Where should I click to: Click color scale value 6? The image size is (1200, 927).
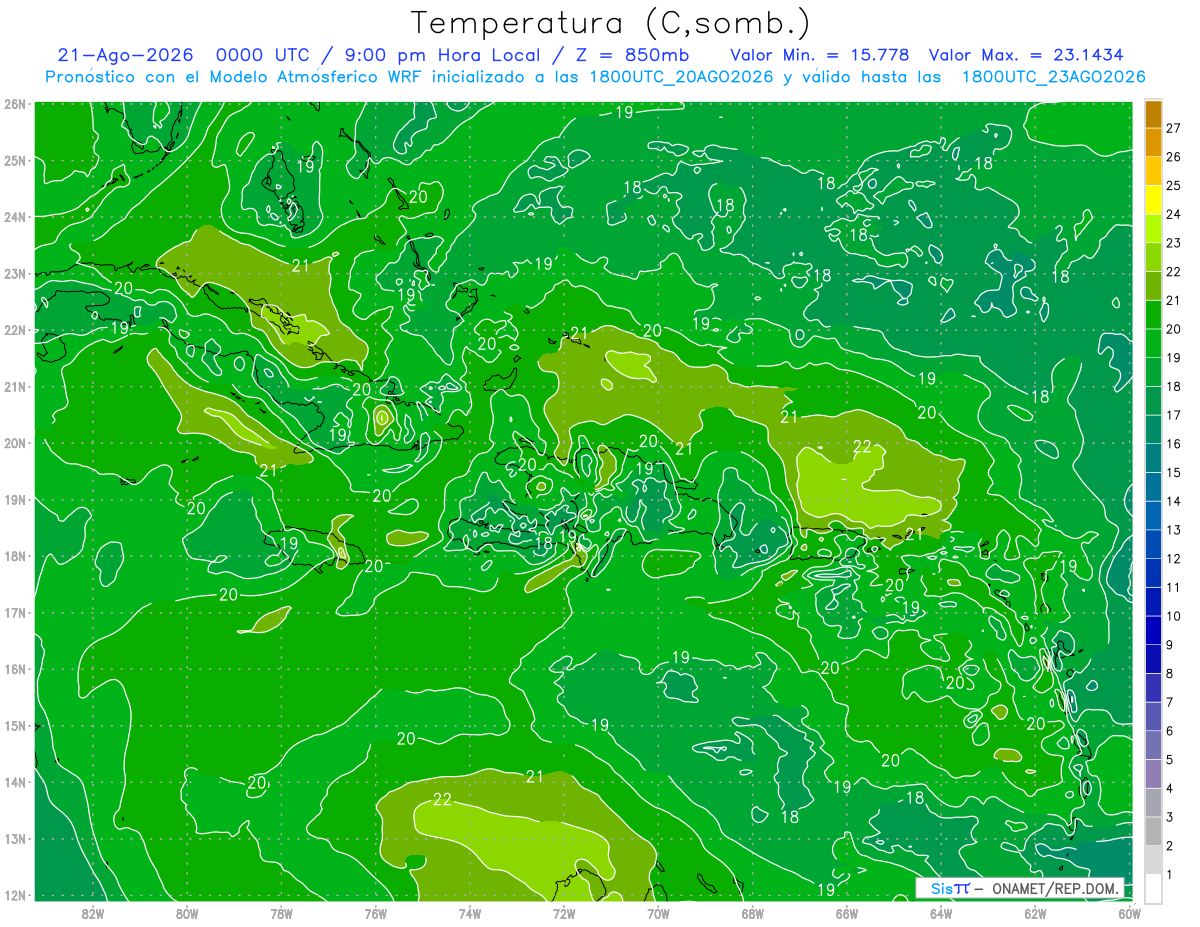coord(1170,731)
